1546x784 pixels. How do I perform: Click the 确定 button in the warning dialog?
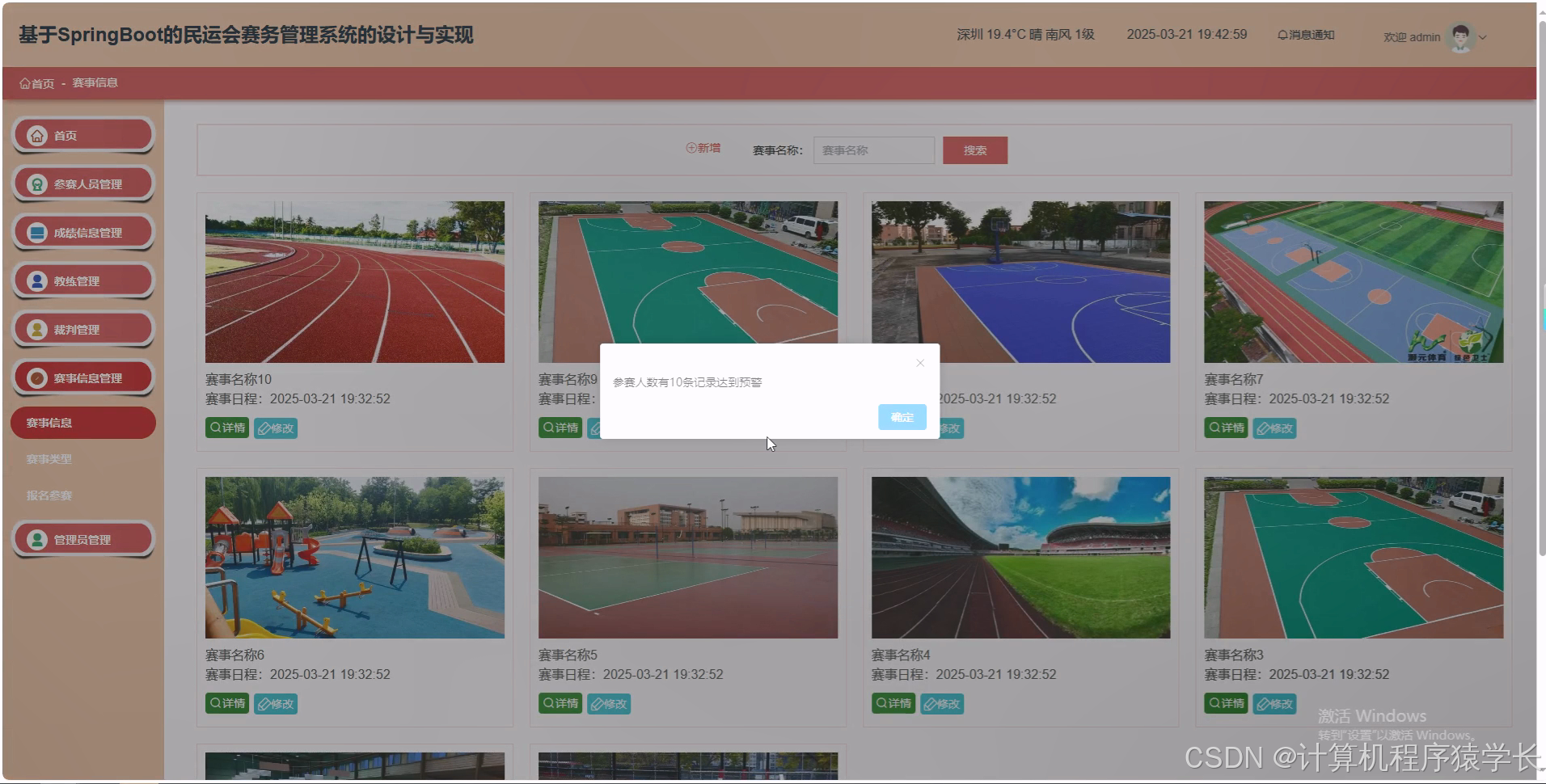pyautogui.click(x=902, y=417)
